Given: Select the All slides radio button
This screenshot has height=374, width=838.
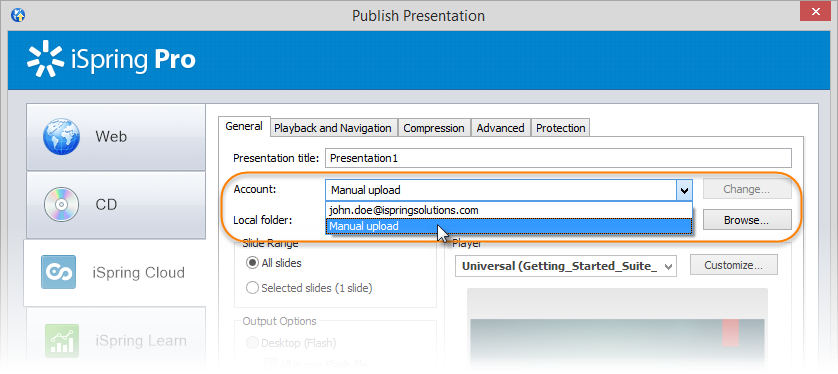Looking at the screenshot, I should (252, 263).
